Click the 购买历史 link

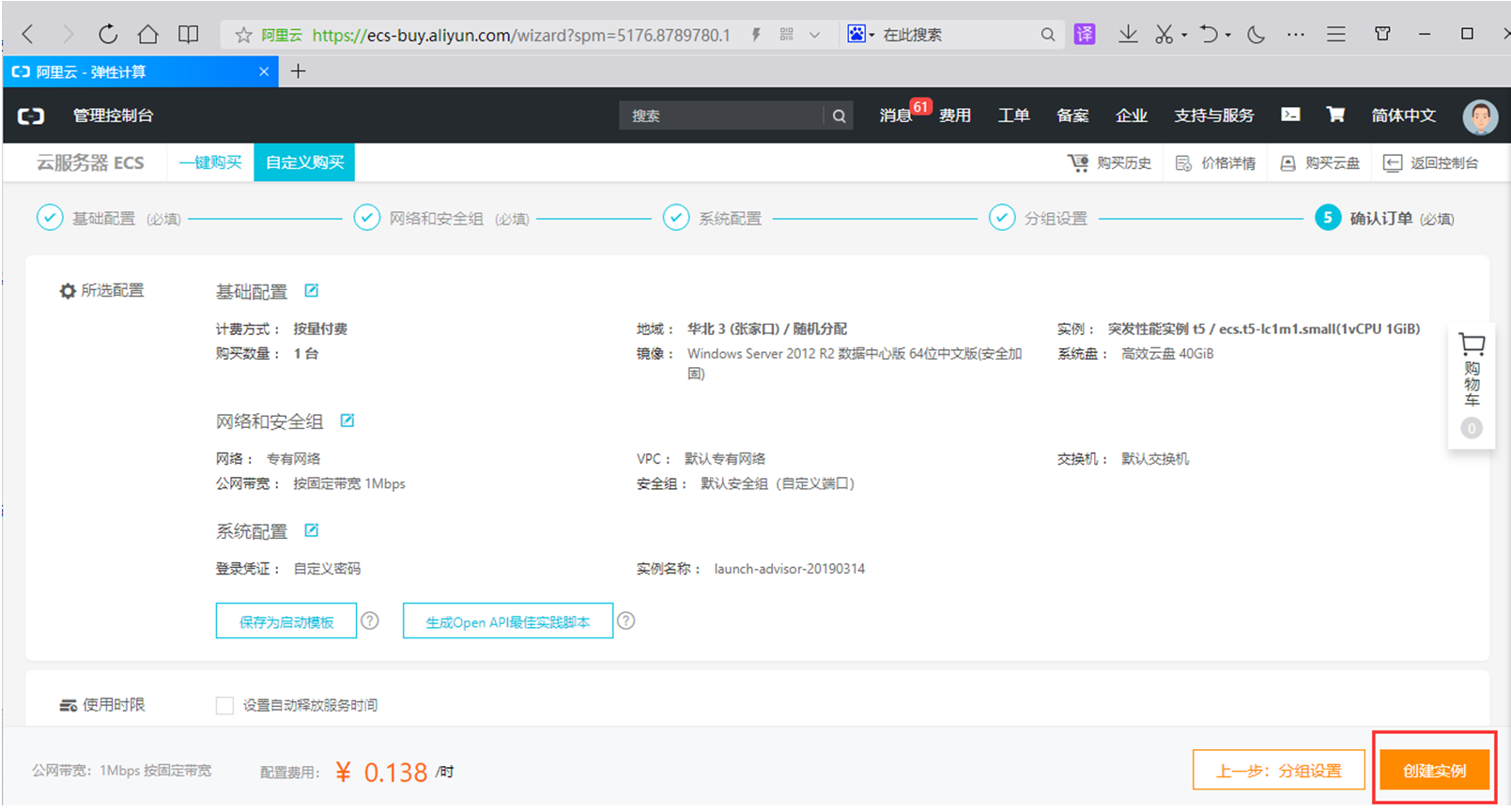coord(1110,163)
